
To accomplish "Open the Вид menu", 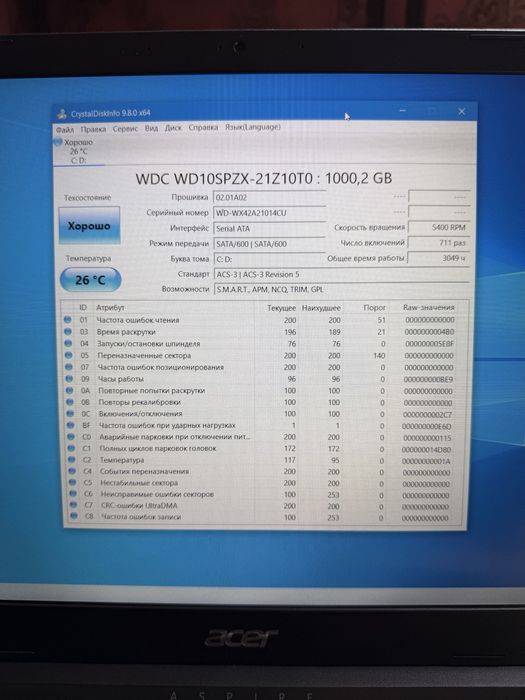I will 151,128.
